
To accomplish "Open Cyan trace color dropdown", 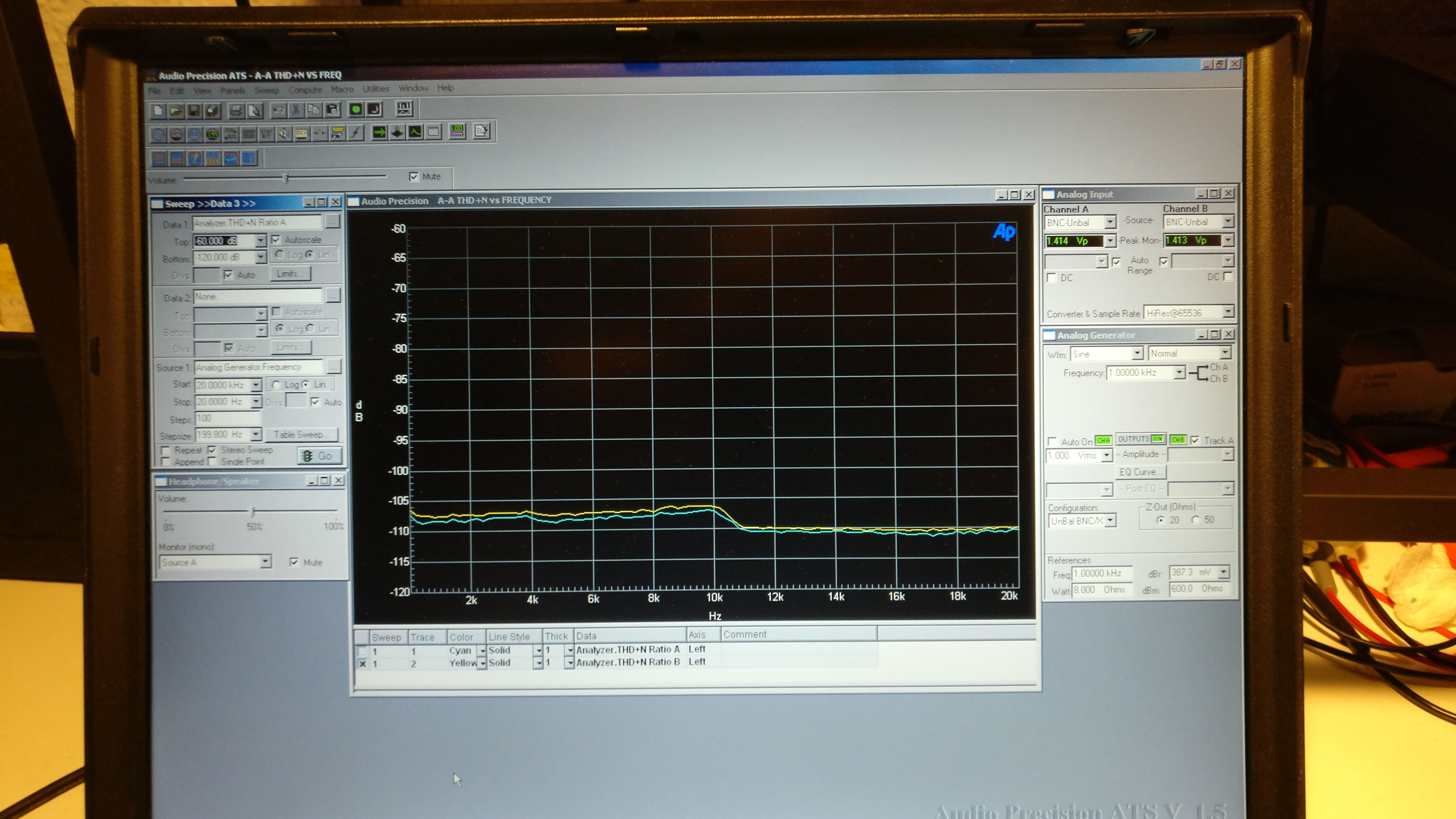I will [x=482, y=650].
